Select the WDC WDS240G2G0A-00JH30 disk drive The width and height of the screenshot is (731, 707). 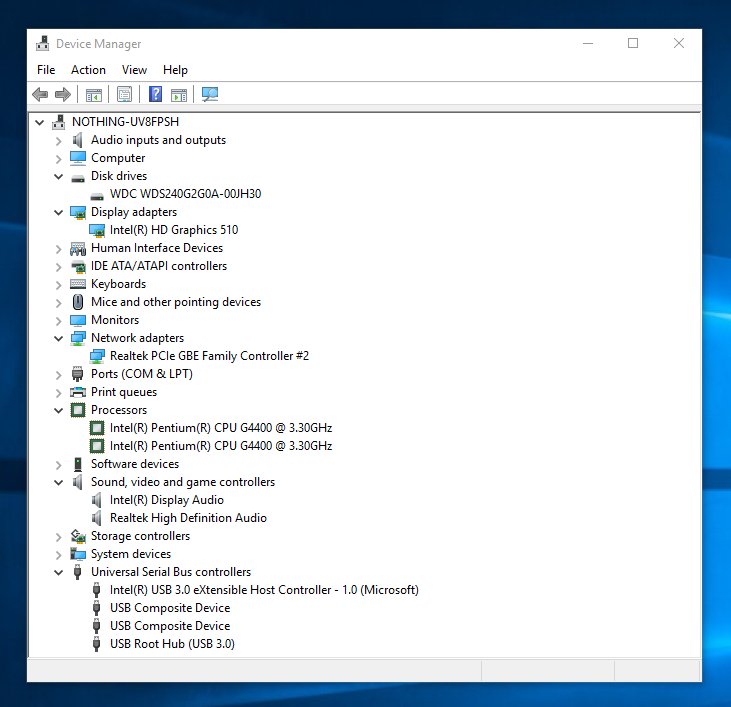point(185,194)
